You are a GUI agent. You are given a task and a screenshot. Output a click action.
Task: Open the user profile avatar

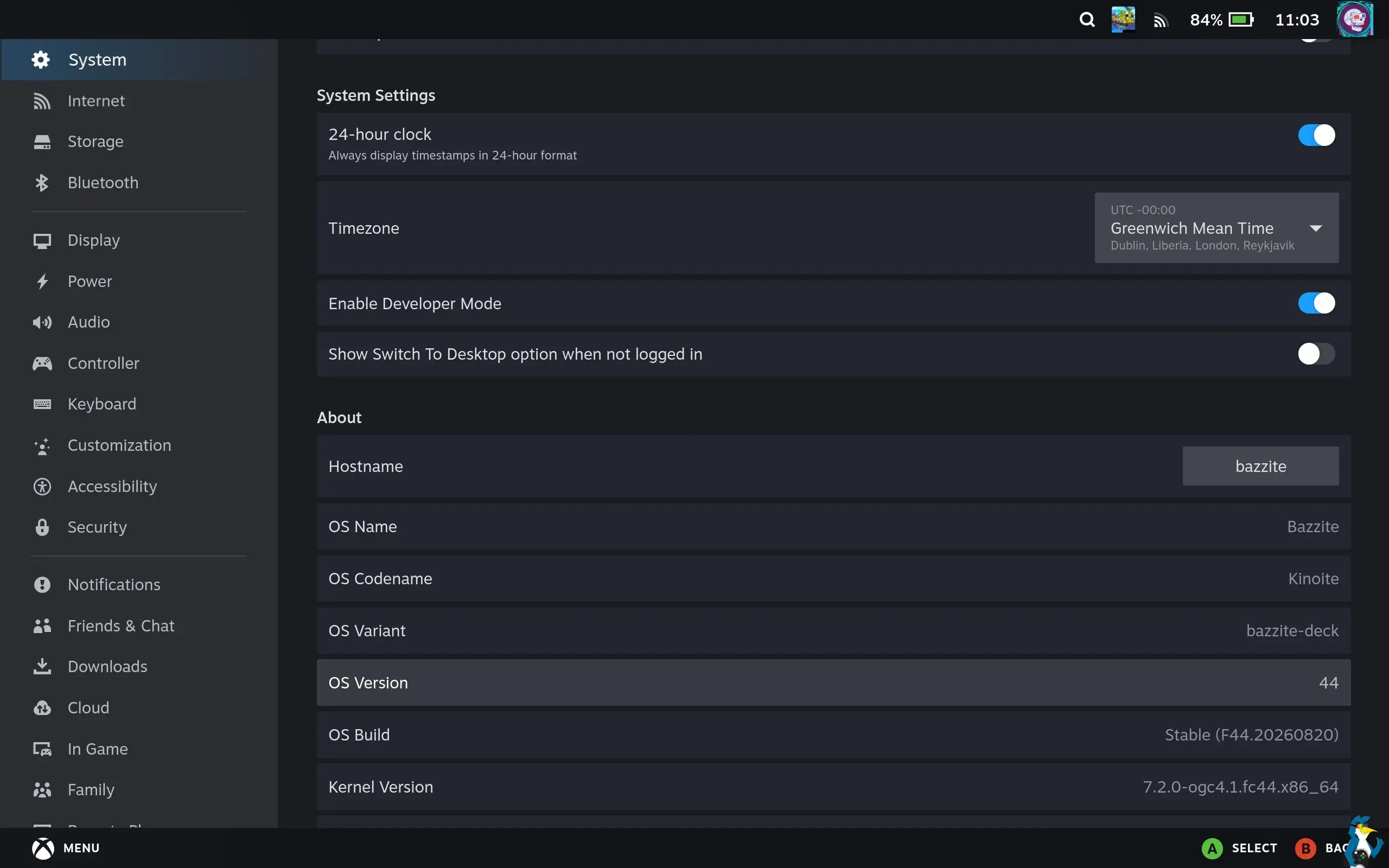[1355, 20]
